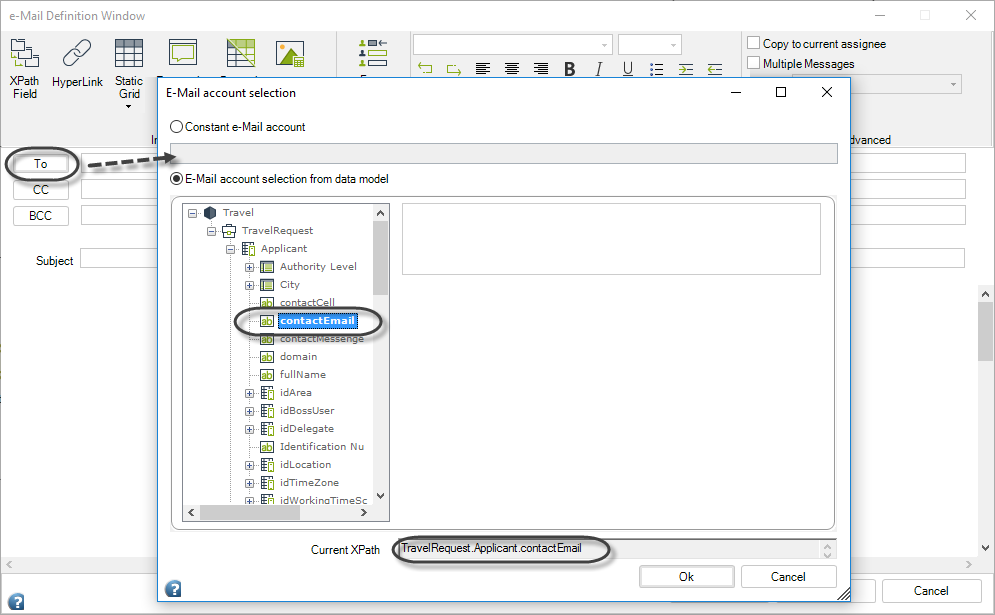Viewport: 995px width, 615px height.
Task: Expand the idTimeZone node
Action: (x=249, y=483)
